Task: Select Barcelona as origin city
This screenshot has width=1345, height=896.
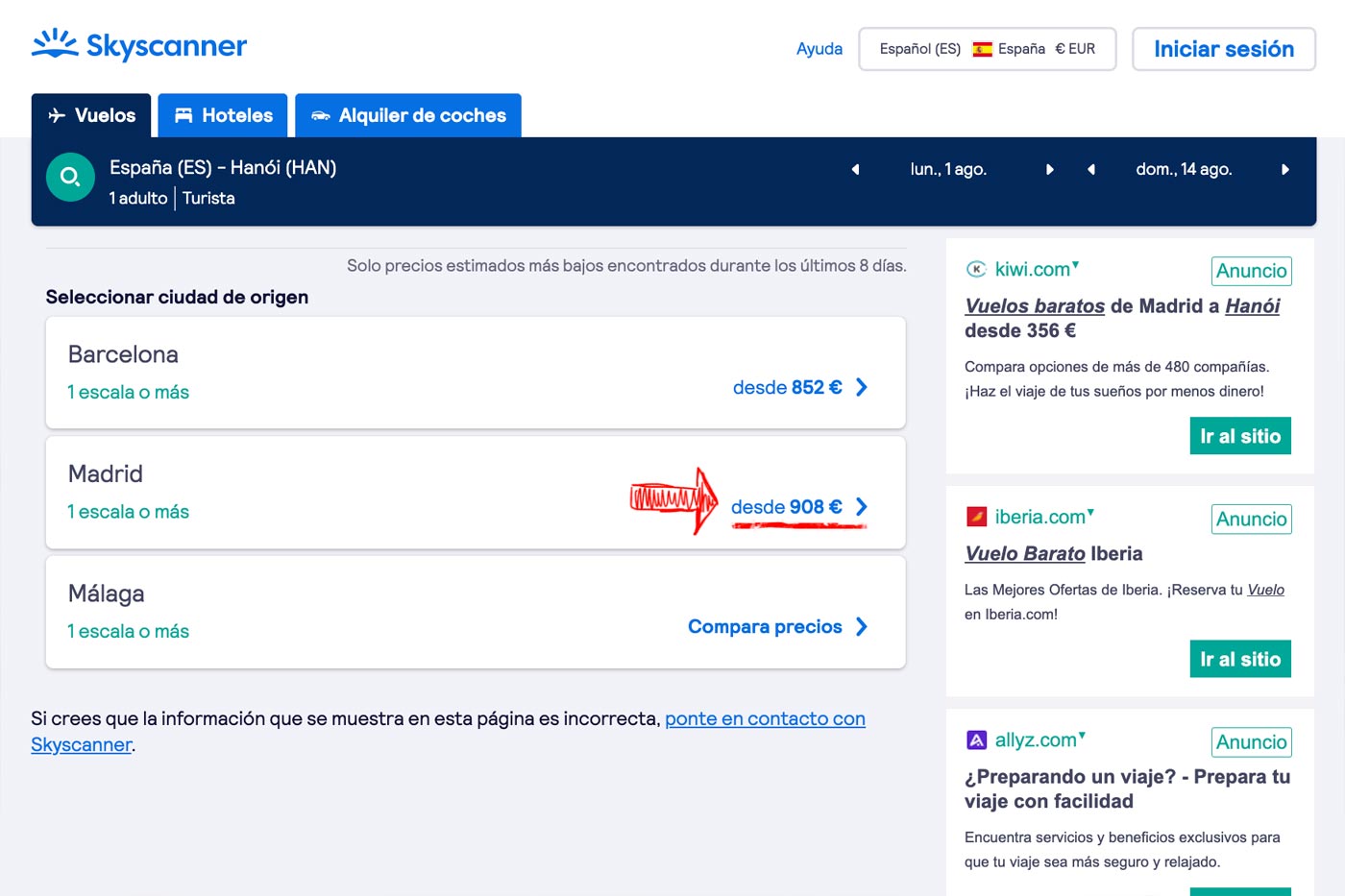Action: point(476,373)
